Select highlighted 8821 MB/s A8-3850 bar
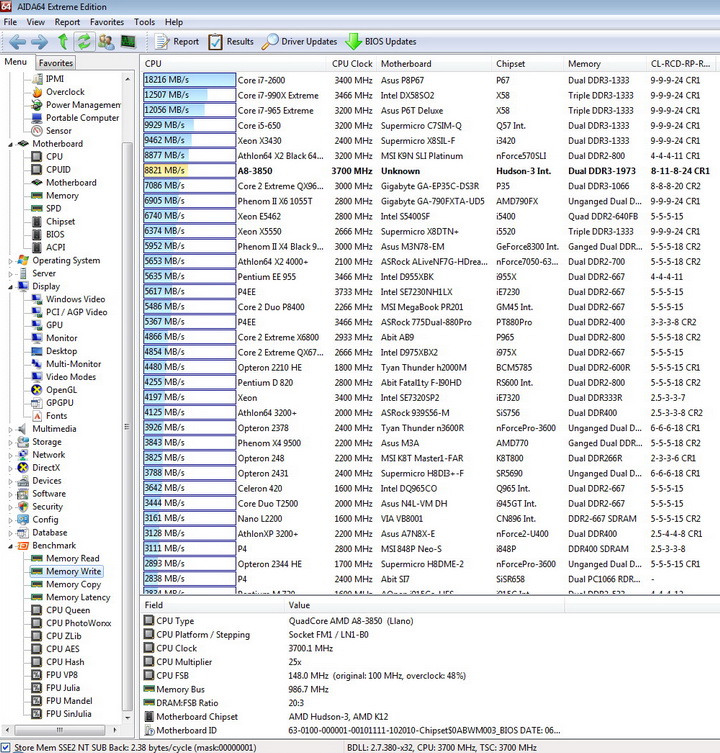Screen dimensions: 720x753 [189, 171]
